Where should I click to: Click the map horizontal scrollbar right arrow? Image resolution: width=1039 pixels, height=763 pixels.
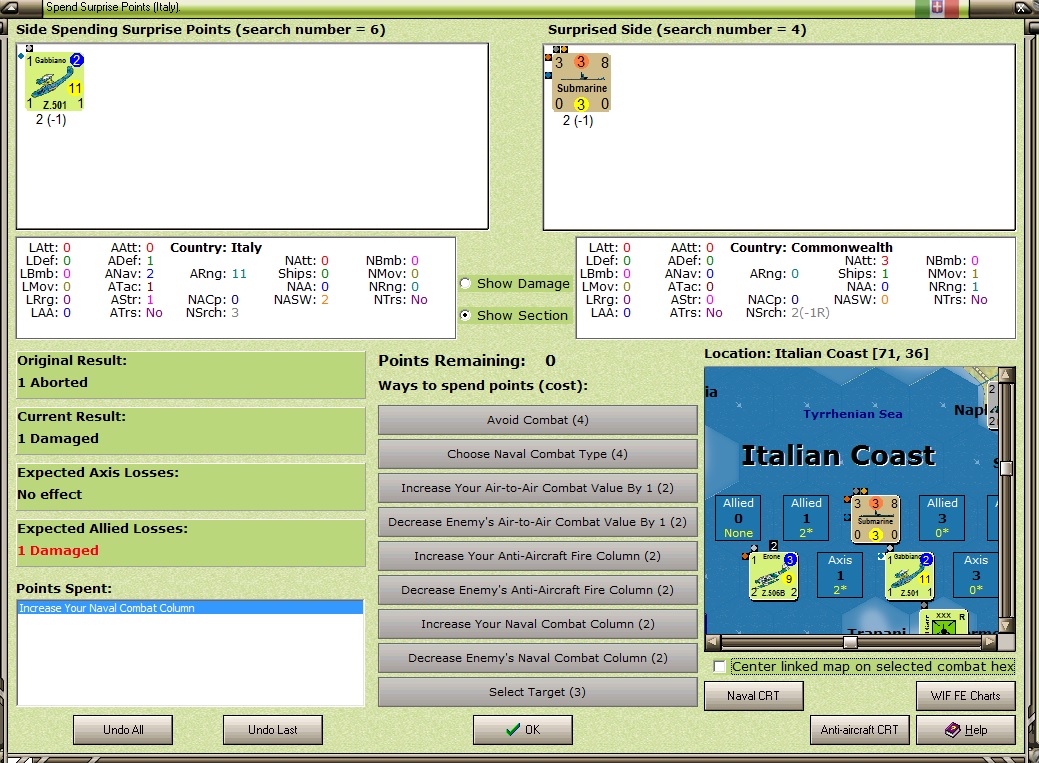coord(989,642)
